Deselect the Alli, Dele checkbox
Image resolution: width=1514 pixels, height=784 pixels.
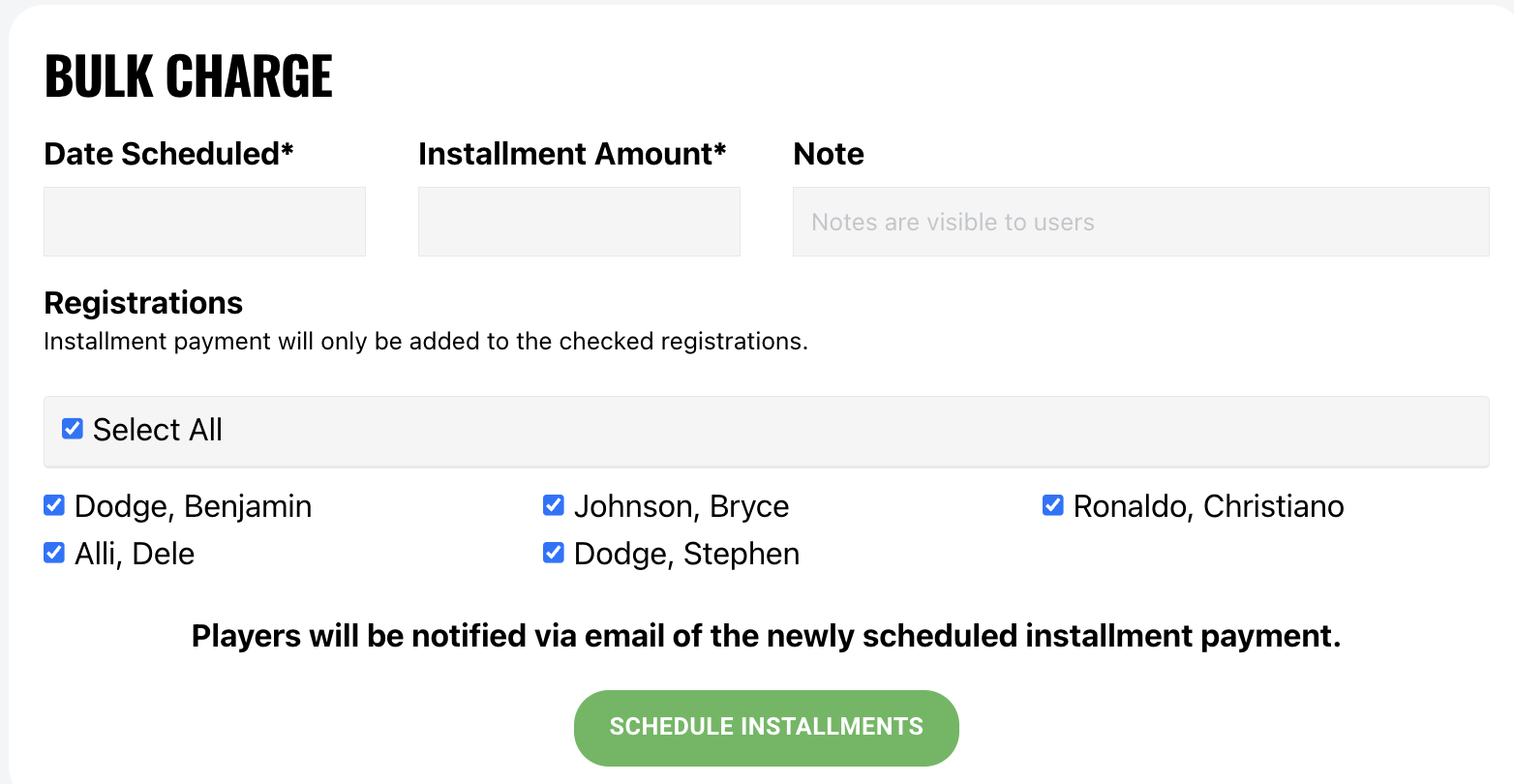tap(54, 553)
